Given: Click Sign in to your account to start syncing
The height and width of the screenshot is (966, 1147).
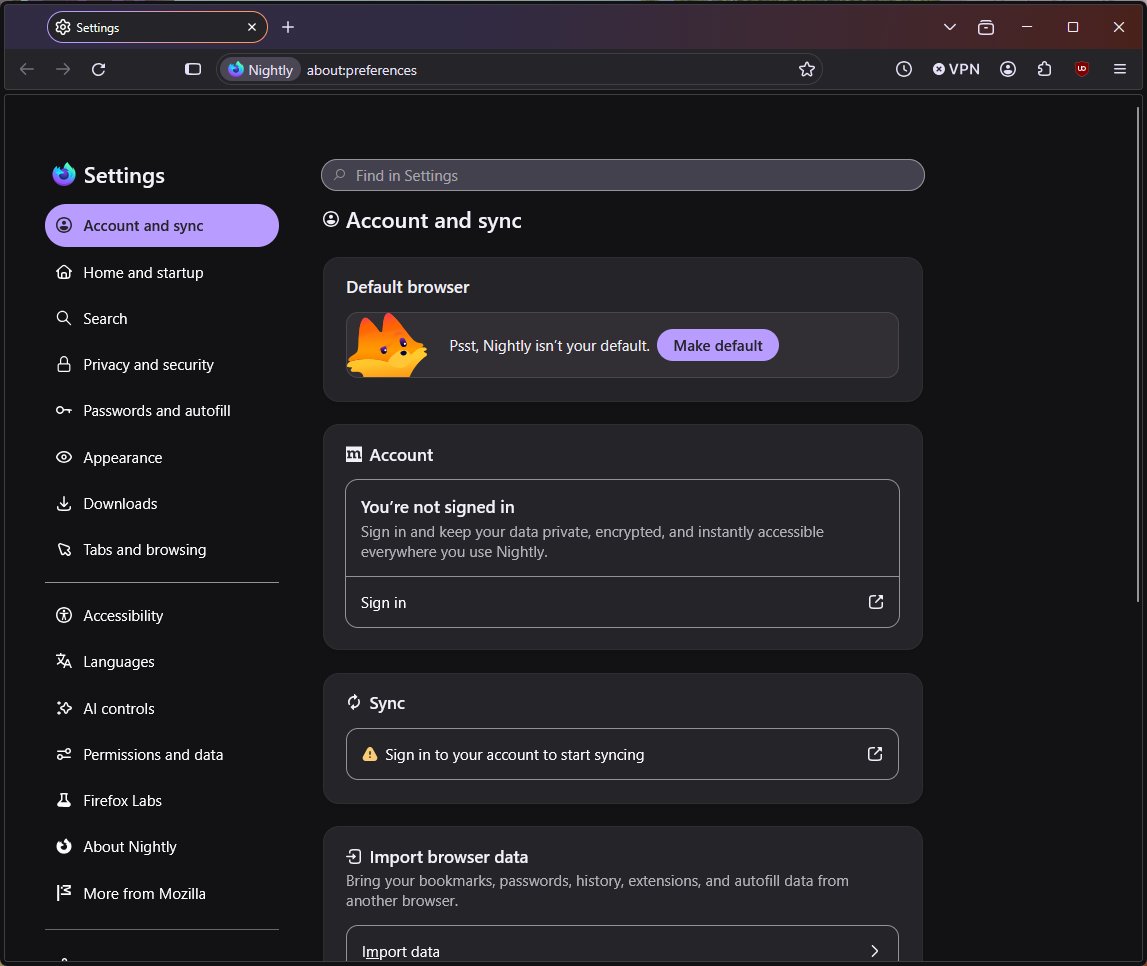Looking at the screenshot, I should [x=622, y=754].
